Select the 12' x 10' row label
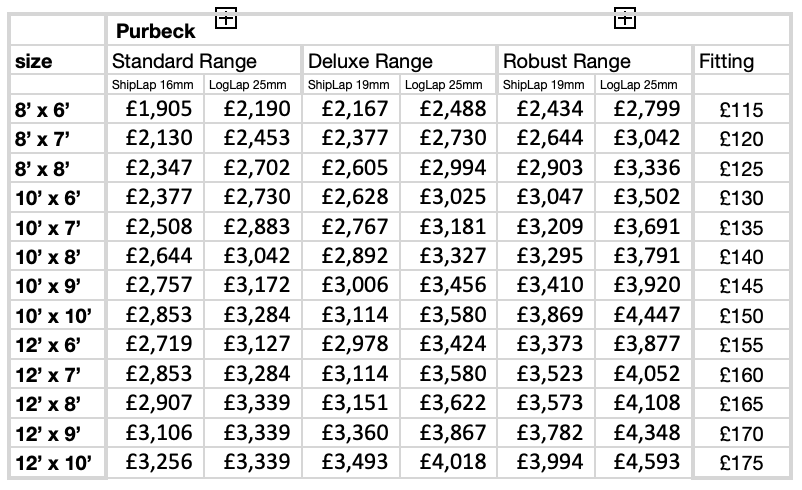 [54, 464]
